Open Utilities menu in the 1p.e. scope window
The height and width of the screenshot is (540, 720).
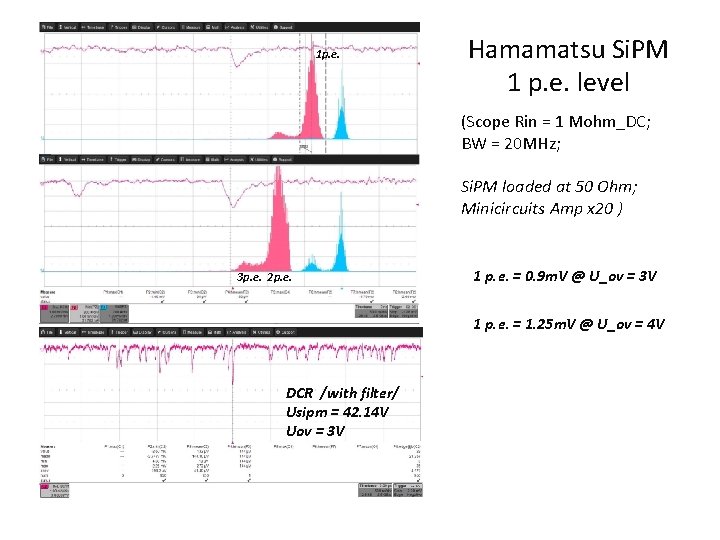(259, 28)
